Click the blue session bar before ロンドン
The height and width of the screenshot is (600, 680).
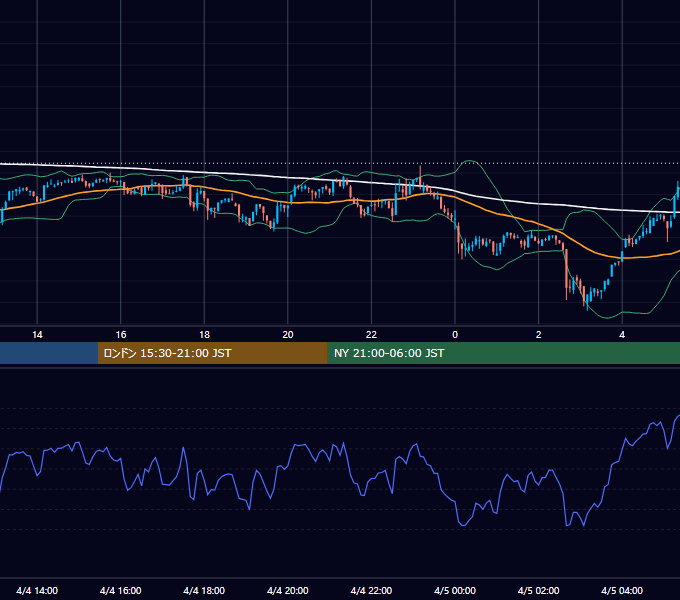tap(49, 353)
